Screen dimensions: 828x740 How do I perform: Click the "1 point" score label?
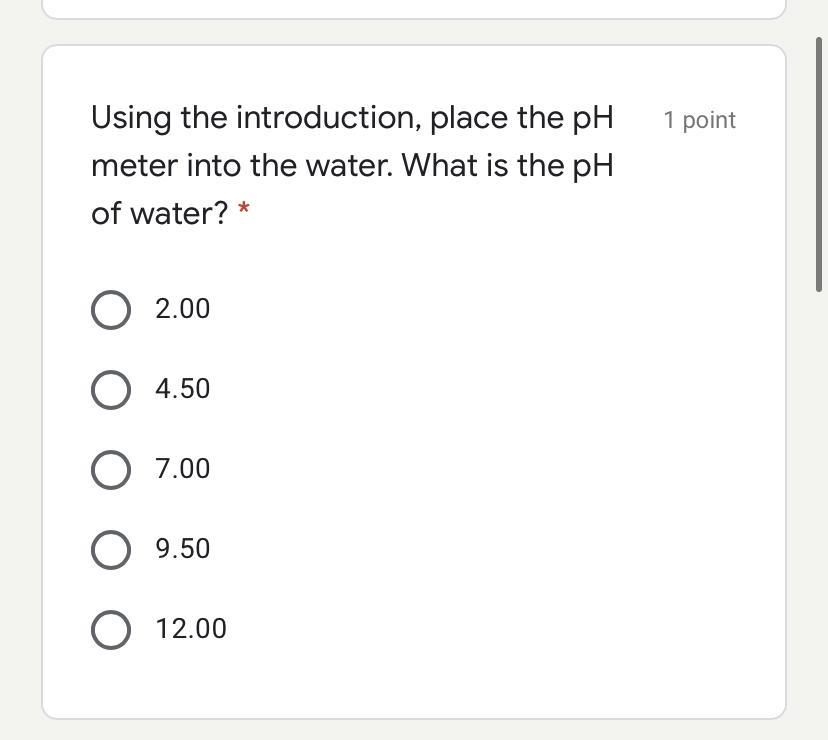click(699, 121)
